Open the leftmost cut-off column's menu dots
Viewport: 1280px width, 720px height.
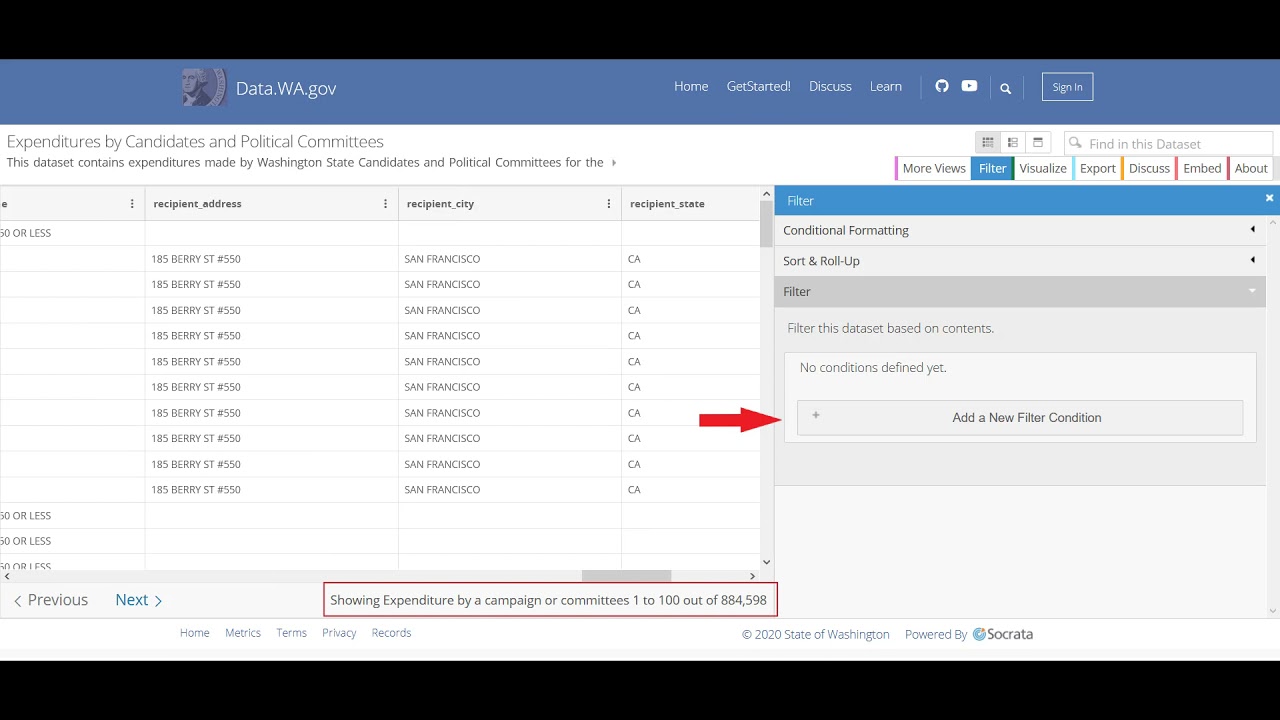(x=132, y=204)
